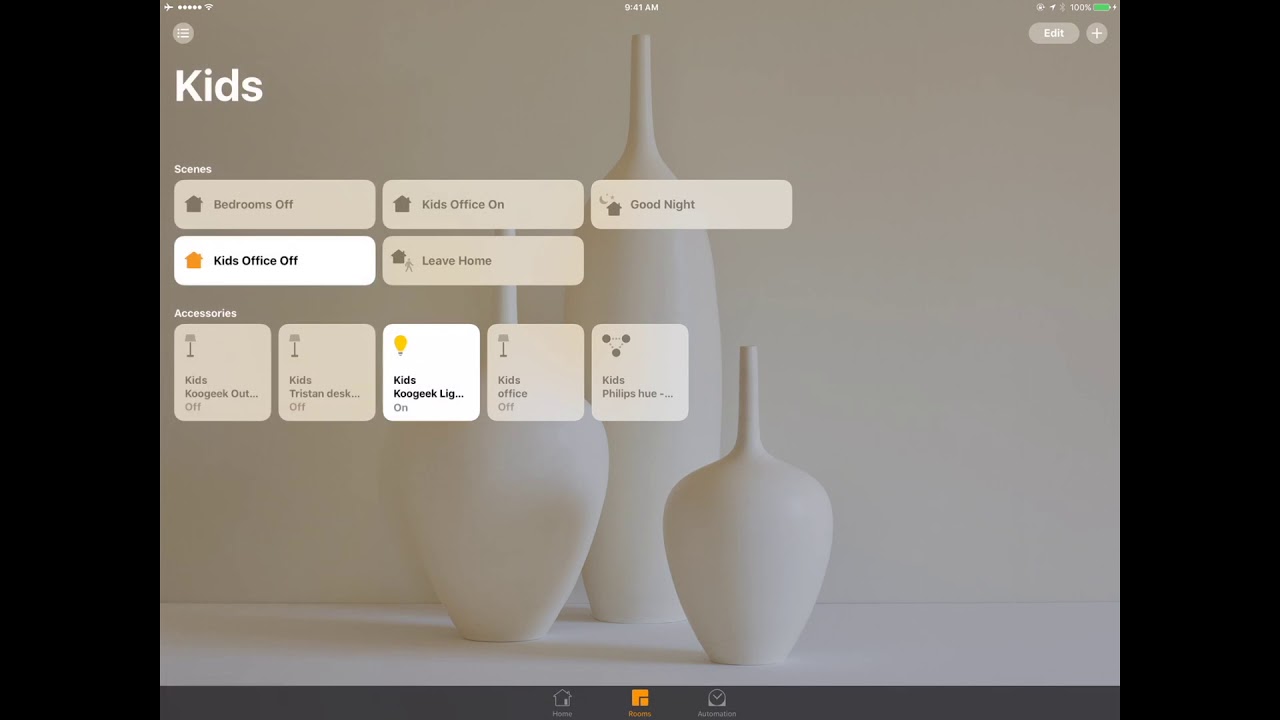Tap the plus add accessory button
Image resolution: width=1280 pixels, height=720 pixels.
tap(1097, 33)
